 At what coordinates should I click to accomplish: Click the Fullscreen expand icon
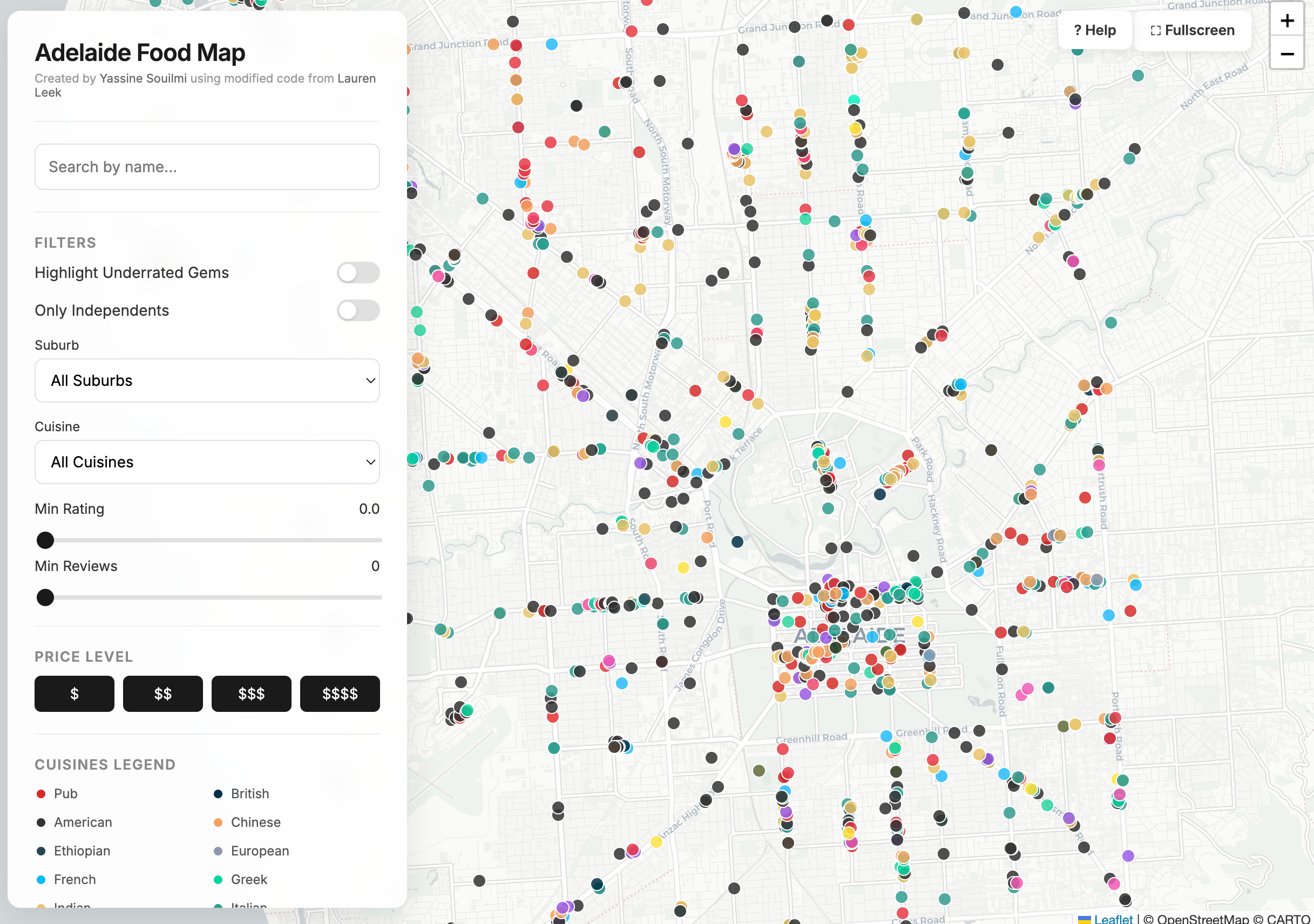point(1155,30)
